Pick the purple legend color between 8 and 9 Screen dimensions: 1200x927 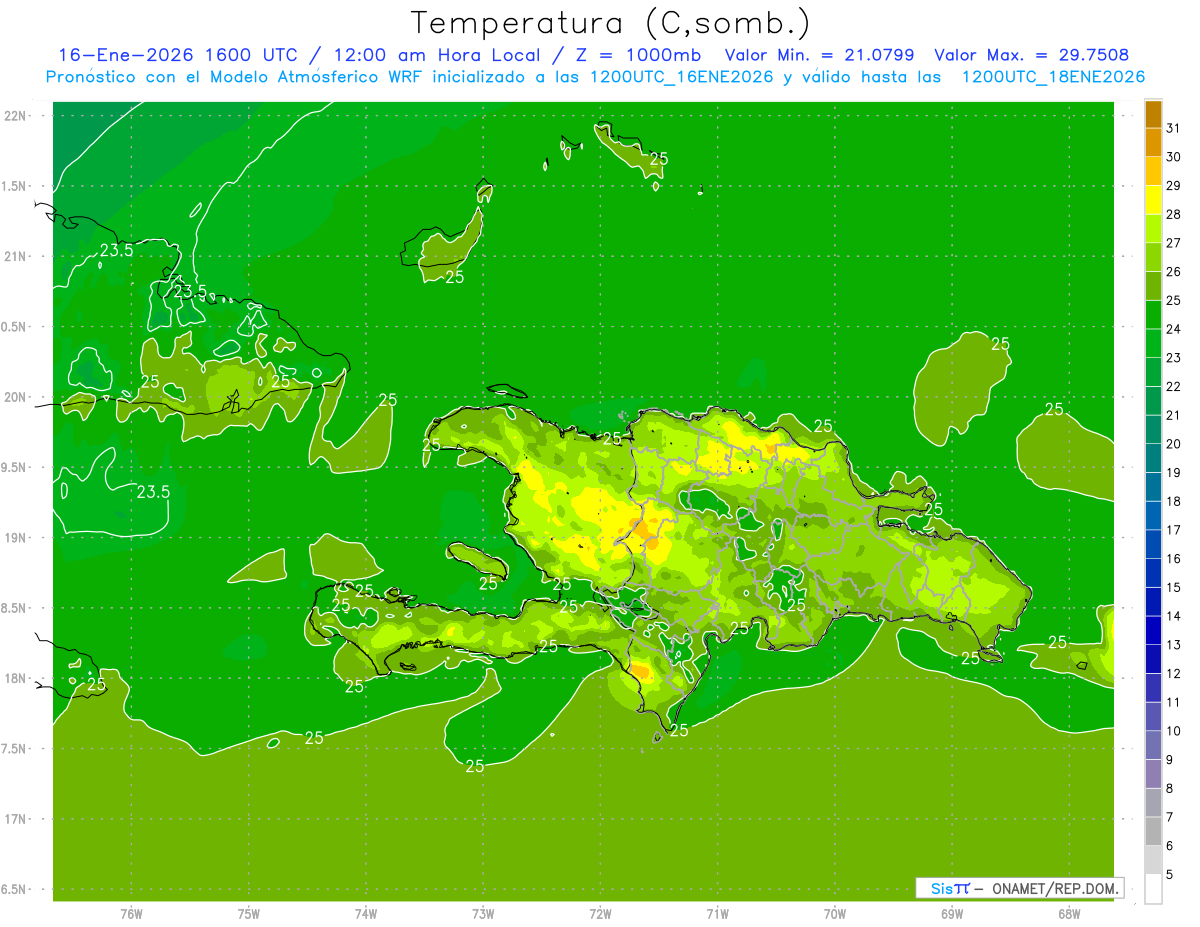tap(1153, 774)
